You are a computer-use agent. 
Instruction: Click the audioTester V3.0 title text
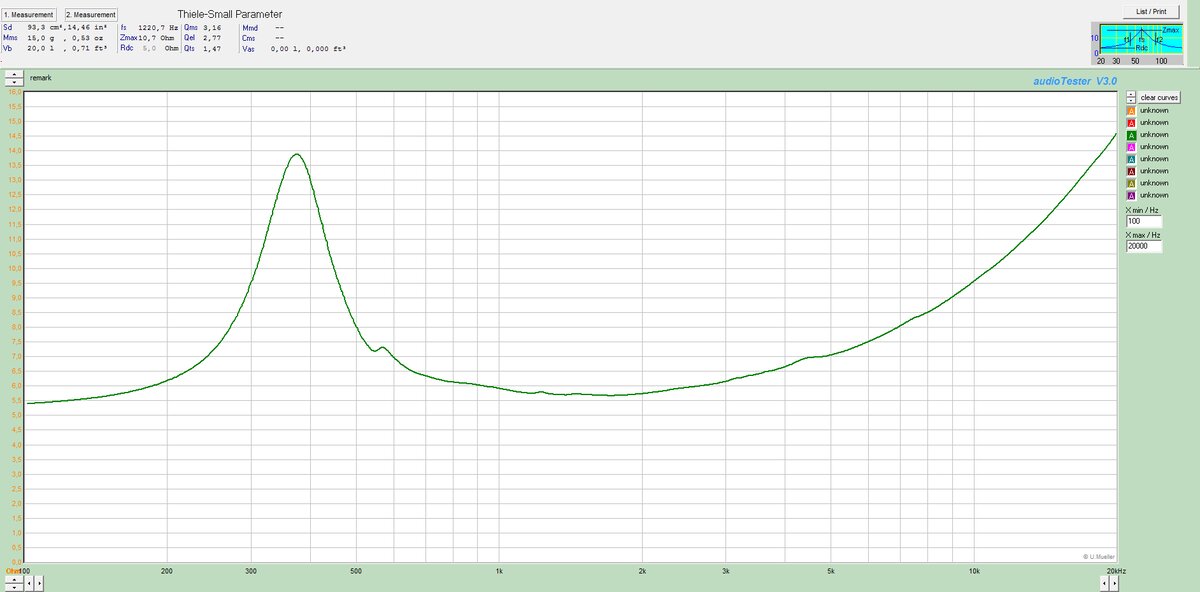[1074, 81]
